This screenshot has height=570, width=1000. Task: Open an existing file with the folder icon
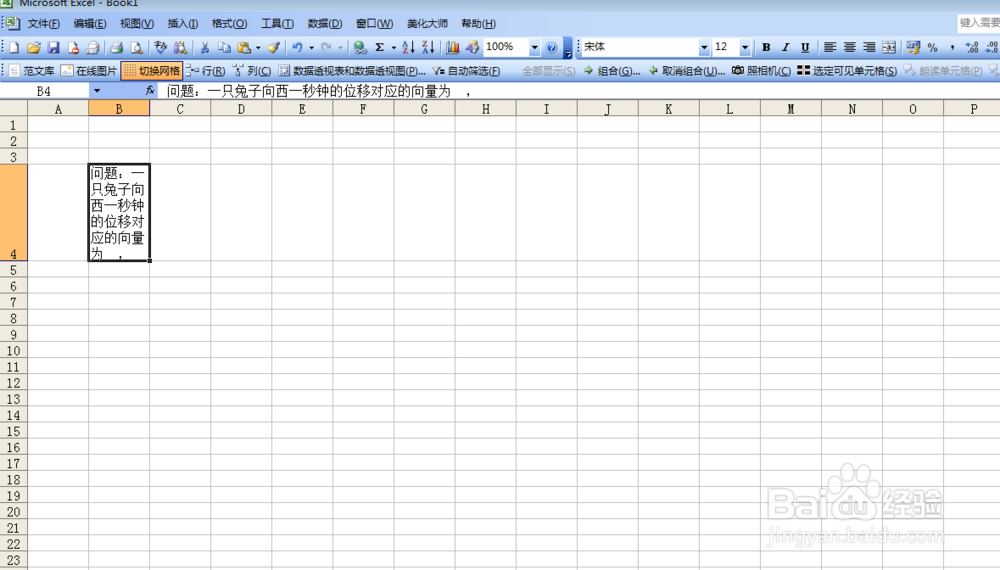pos(34,47)
